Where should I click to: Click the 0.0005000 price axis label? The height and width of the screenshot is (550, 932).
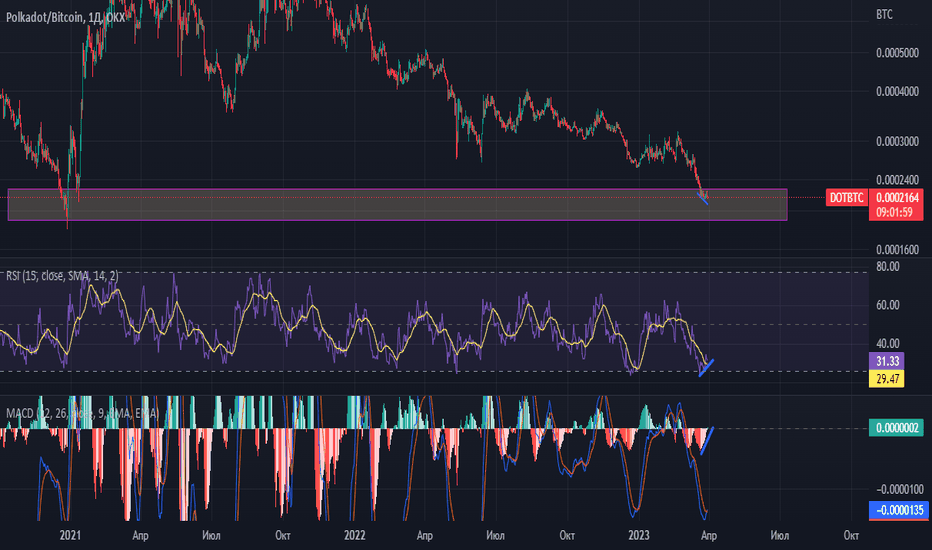pos(897,53)
